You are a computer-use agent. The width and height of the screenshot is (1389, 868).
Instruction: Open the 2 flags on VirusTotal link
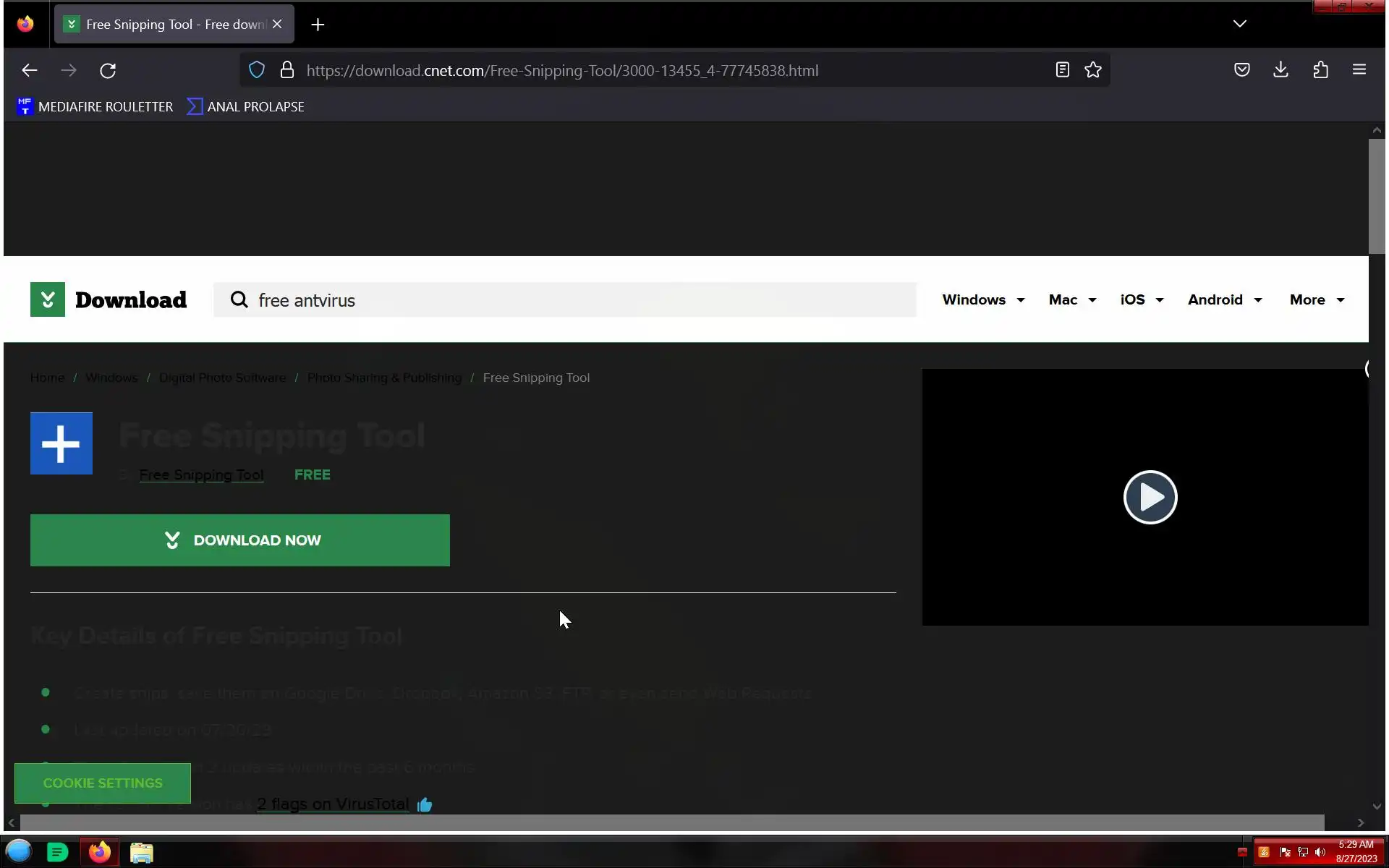[x=333, y=804]
